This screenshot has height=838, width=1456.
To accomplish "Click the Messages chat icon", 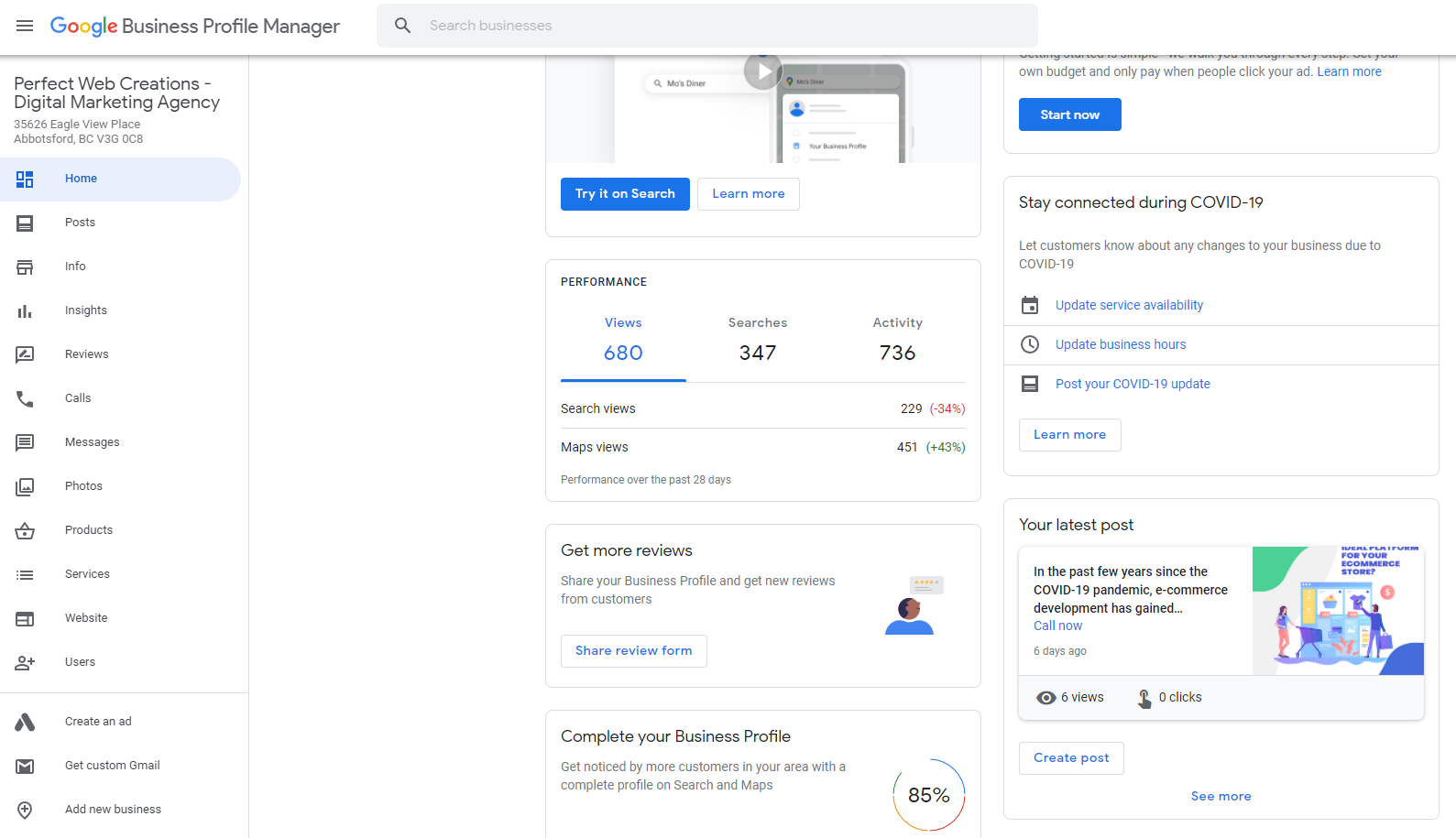I will click(x=25, y=443).
